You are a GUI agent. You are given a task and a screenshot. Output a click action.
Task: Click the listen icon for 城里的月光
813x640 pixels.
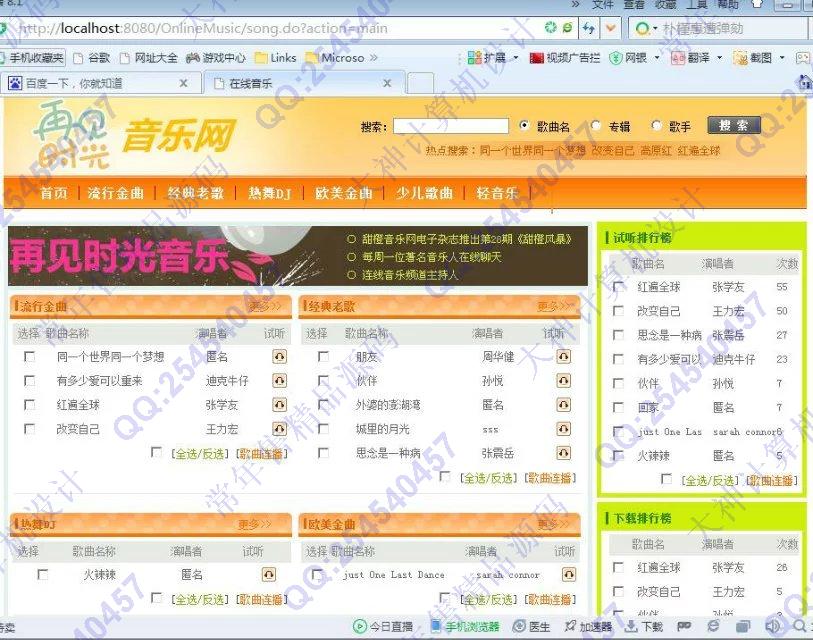coord(564,429)
